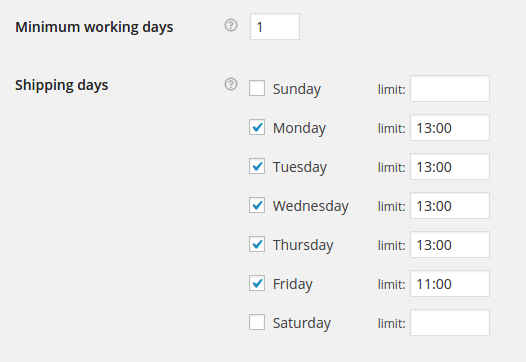Click the Friday day label

[293, 285]
